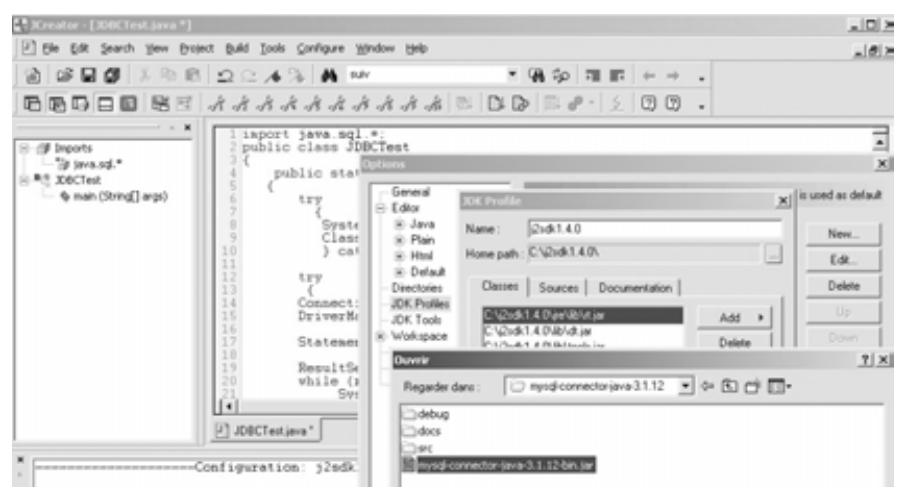Open the Edit menu
Viewport: 907px width, 494px height.
click(x=79, y=49)
